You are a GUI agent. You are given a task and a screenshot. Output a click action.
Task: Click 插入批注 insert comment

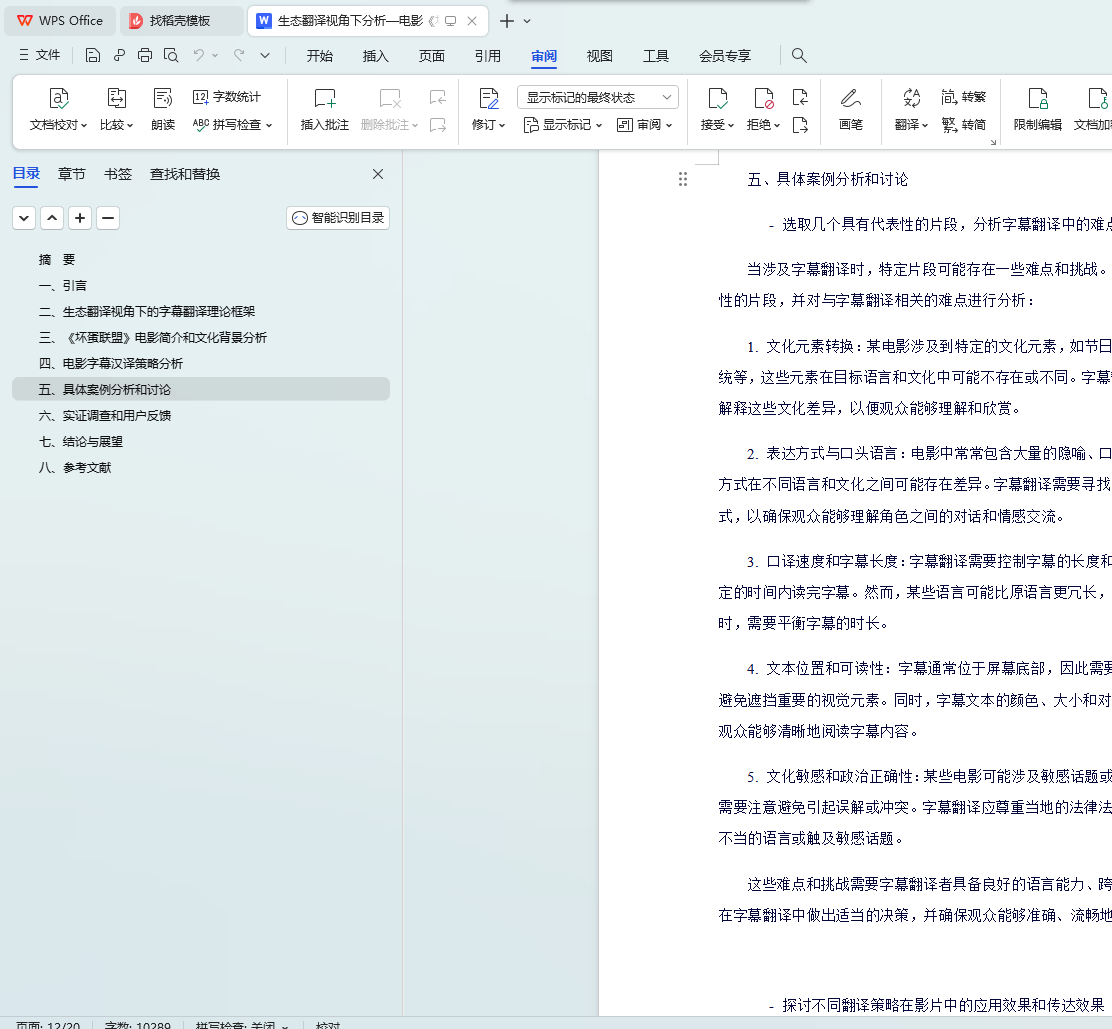[324, 110]
